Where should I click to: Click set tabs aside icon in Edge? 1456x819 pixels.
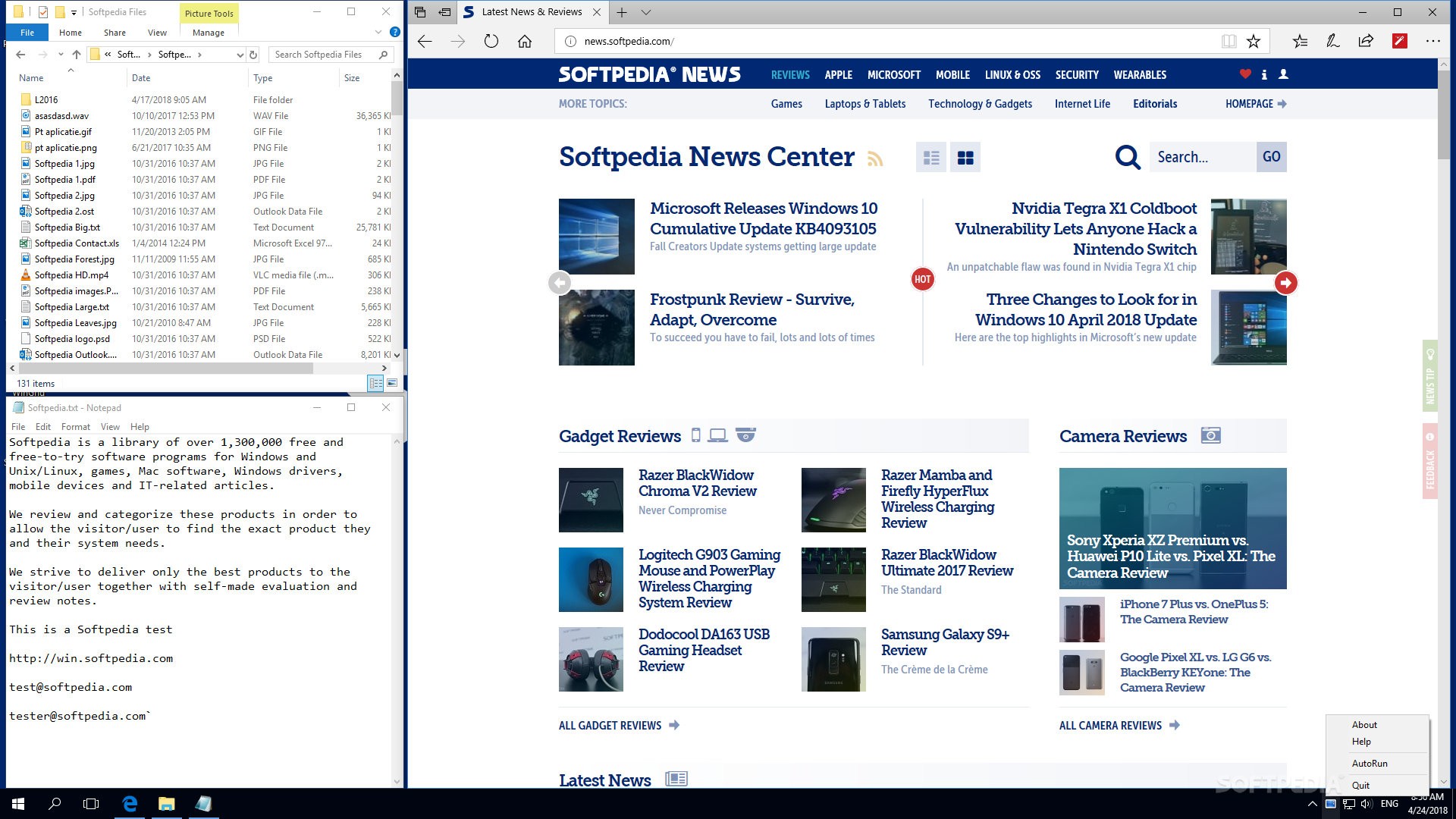tap(444, 12)
